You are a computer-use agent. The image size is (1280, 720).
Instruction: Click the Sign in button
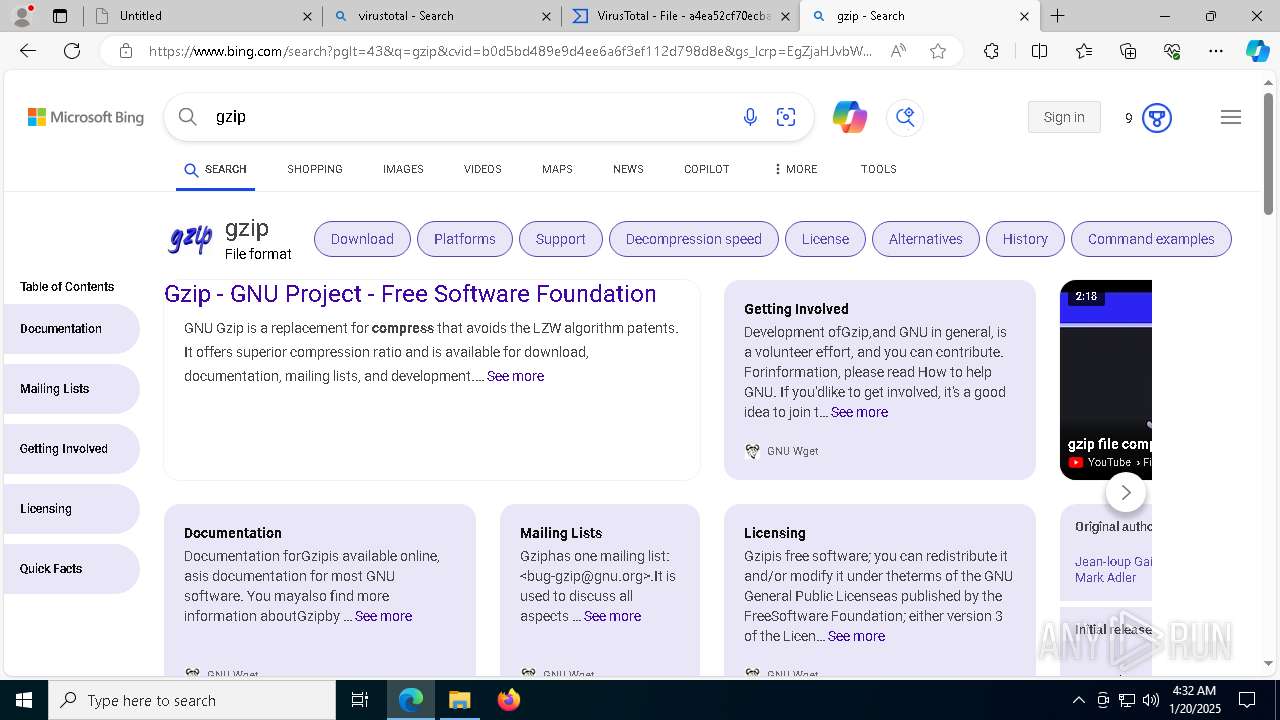coord(1064,117)
